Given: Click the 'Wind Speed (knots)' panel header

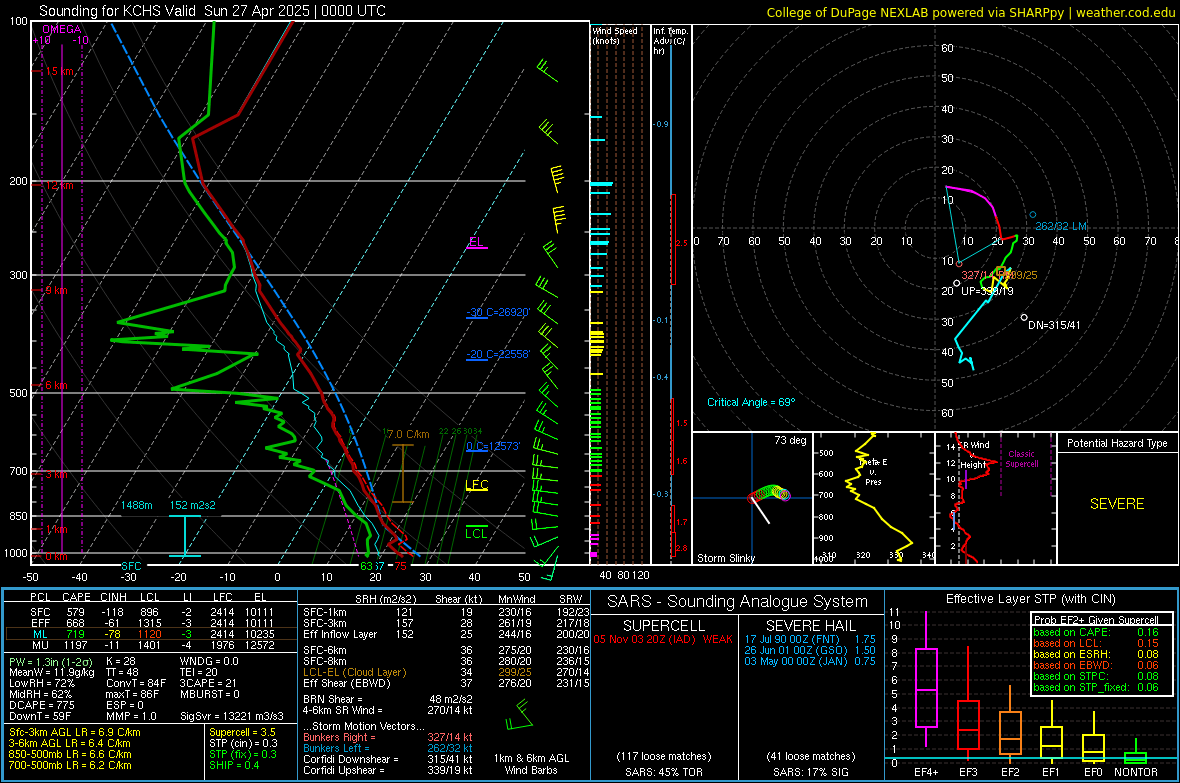Looking at the screenshot, I should click(x=615, y=35).
